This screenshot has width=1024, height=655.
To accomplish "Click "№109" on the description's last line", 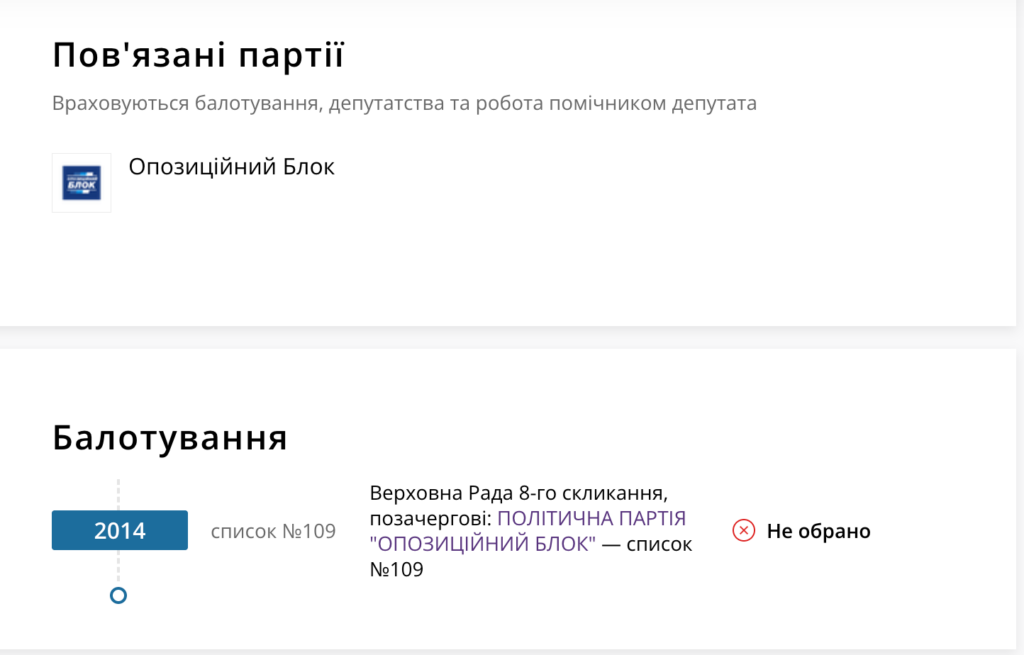I will pos(397,569).
